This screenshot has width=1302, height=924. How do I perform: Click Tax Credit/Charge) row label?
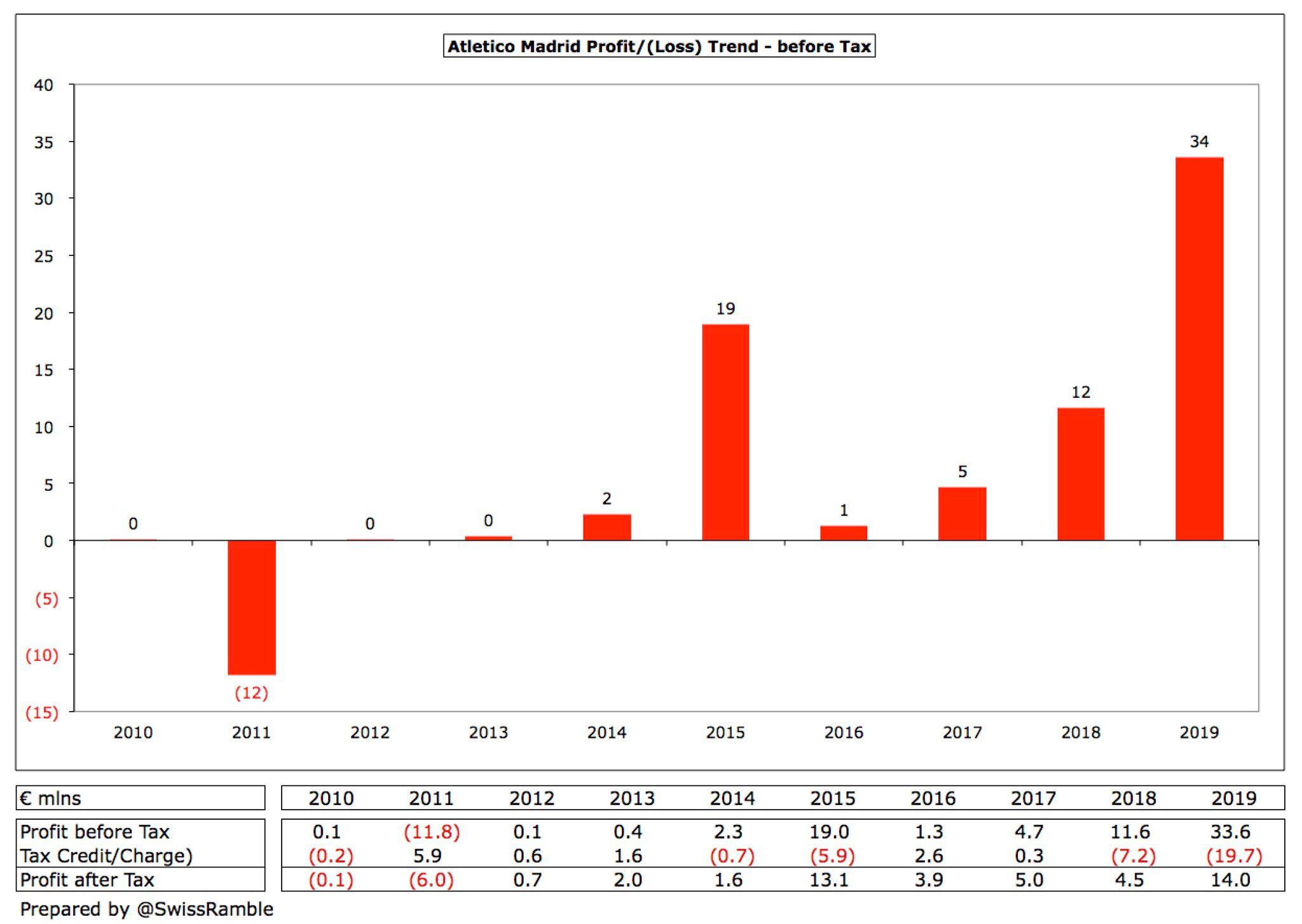pyautogui.click(x=106, y=856)
